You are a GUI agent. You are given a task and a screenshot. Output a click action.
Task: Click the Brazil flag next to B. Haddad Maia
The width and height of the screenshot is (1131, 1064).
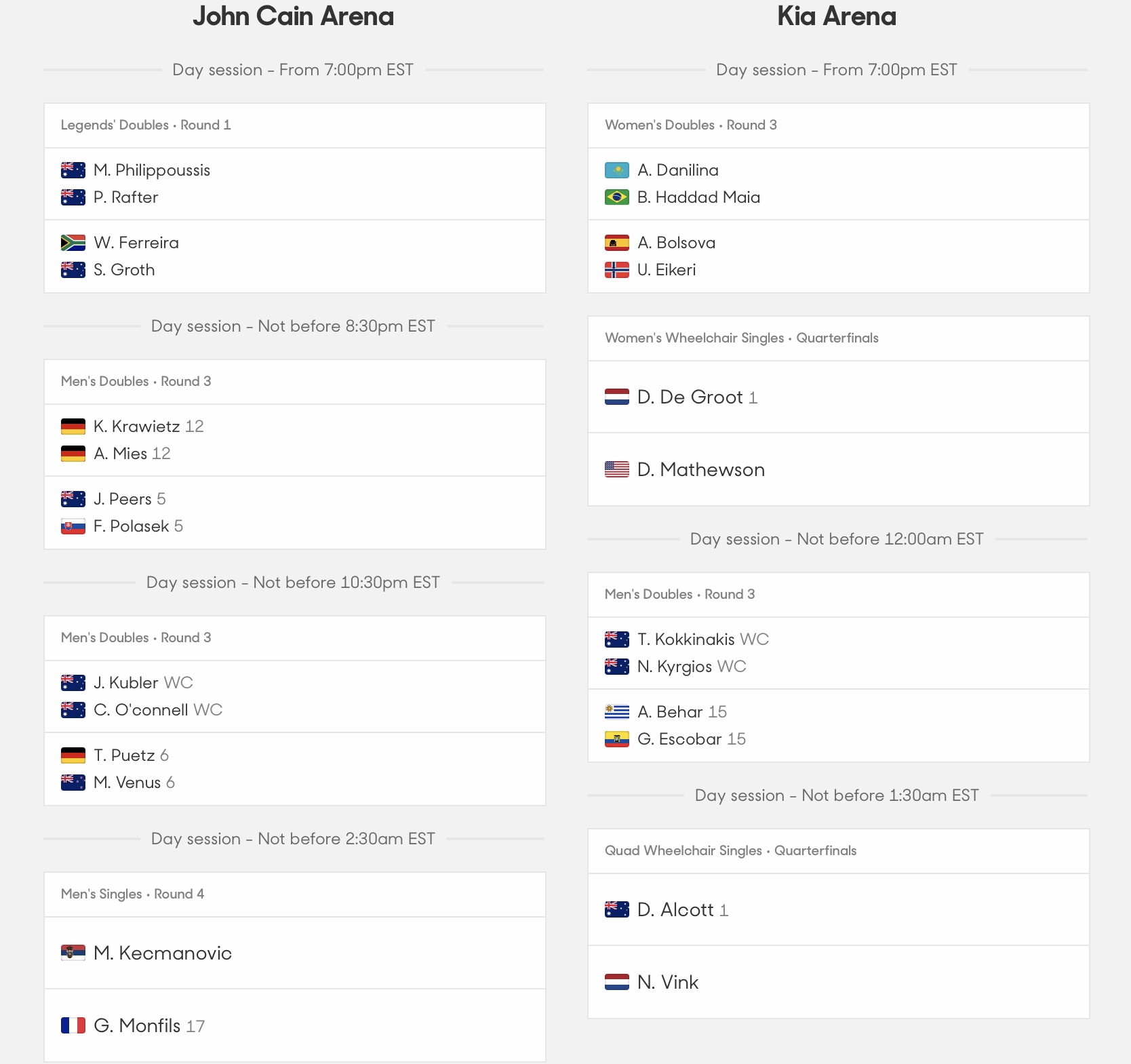coord(617,197)
